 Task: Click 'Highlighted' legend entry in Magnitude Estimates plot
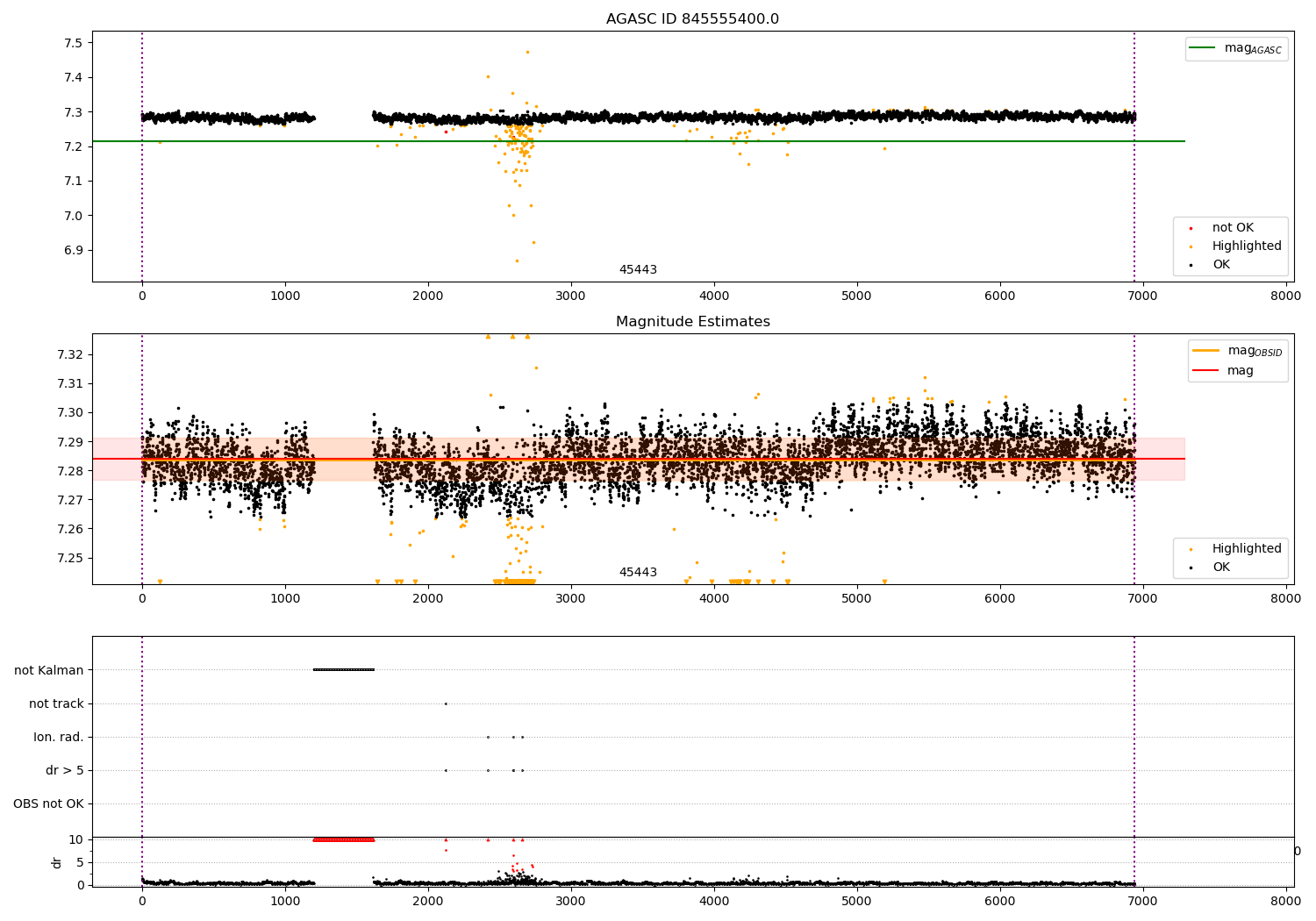pyautogui.click(x=1247, y=549)
